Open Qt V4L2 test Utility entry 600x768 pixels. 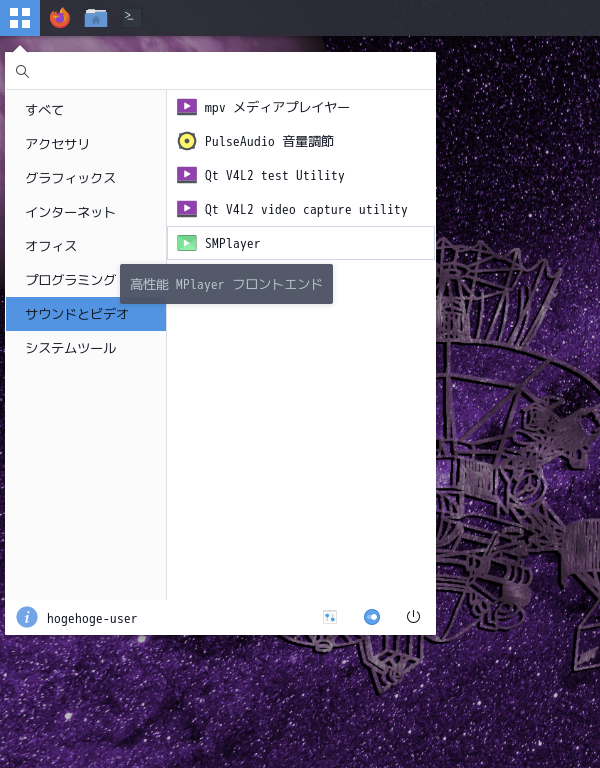tap(301, 175)
